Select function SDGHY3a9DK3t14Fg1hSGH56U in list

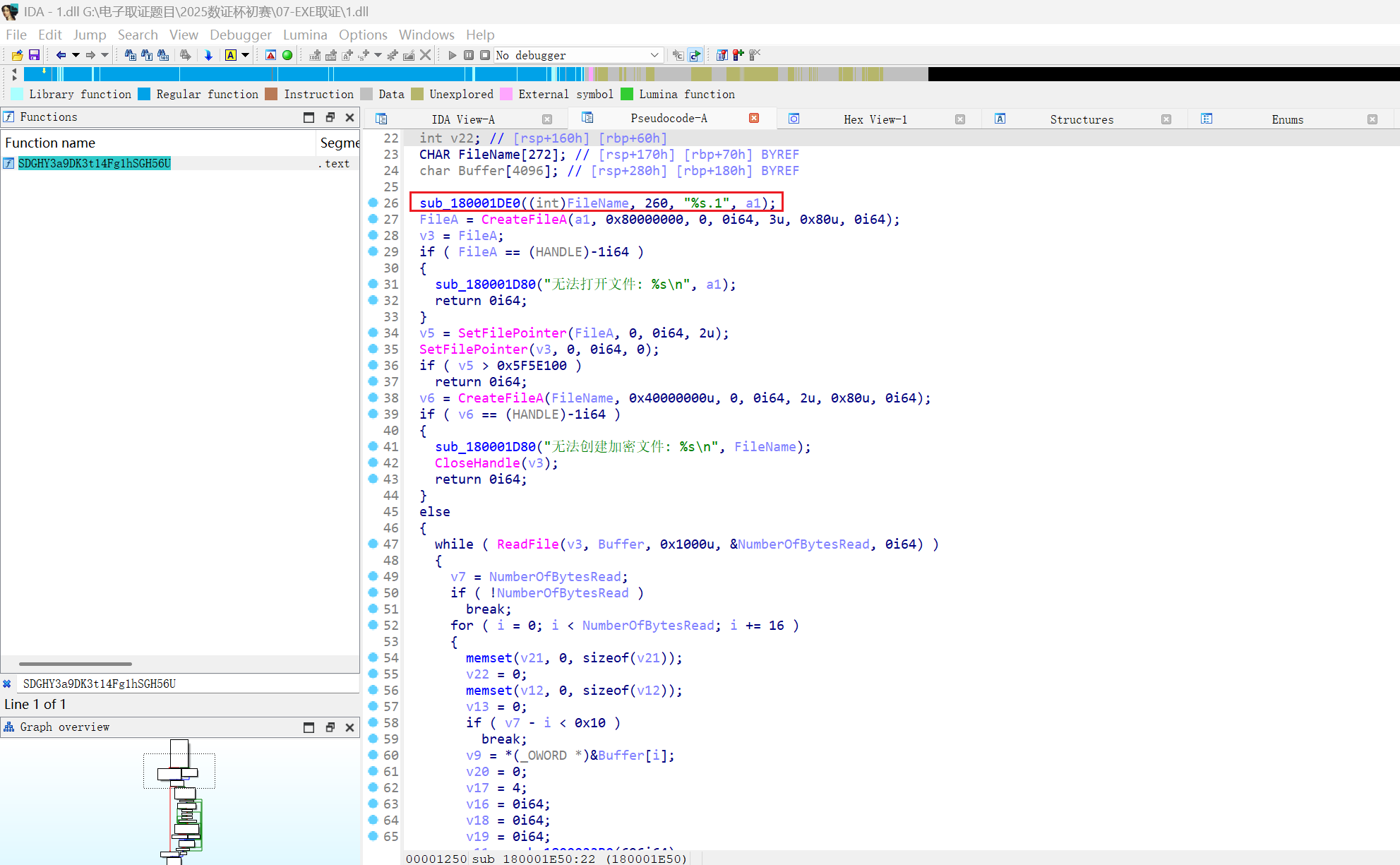95,163
